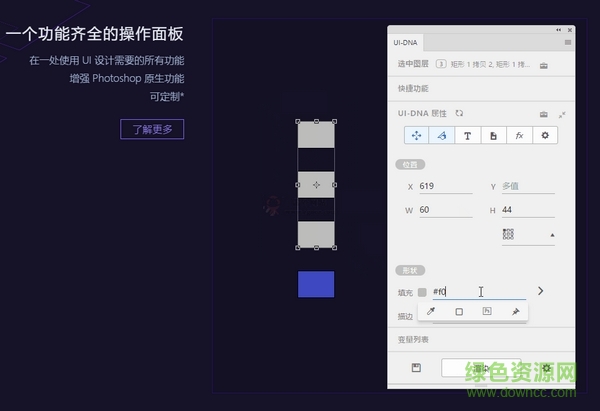The image size is (600, 411).
Task: Click the pin icon in fill popup
Action: (x=516, y=312)
